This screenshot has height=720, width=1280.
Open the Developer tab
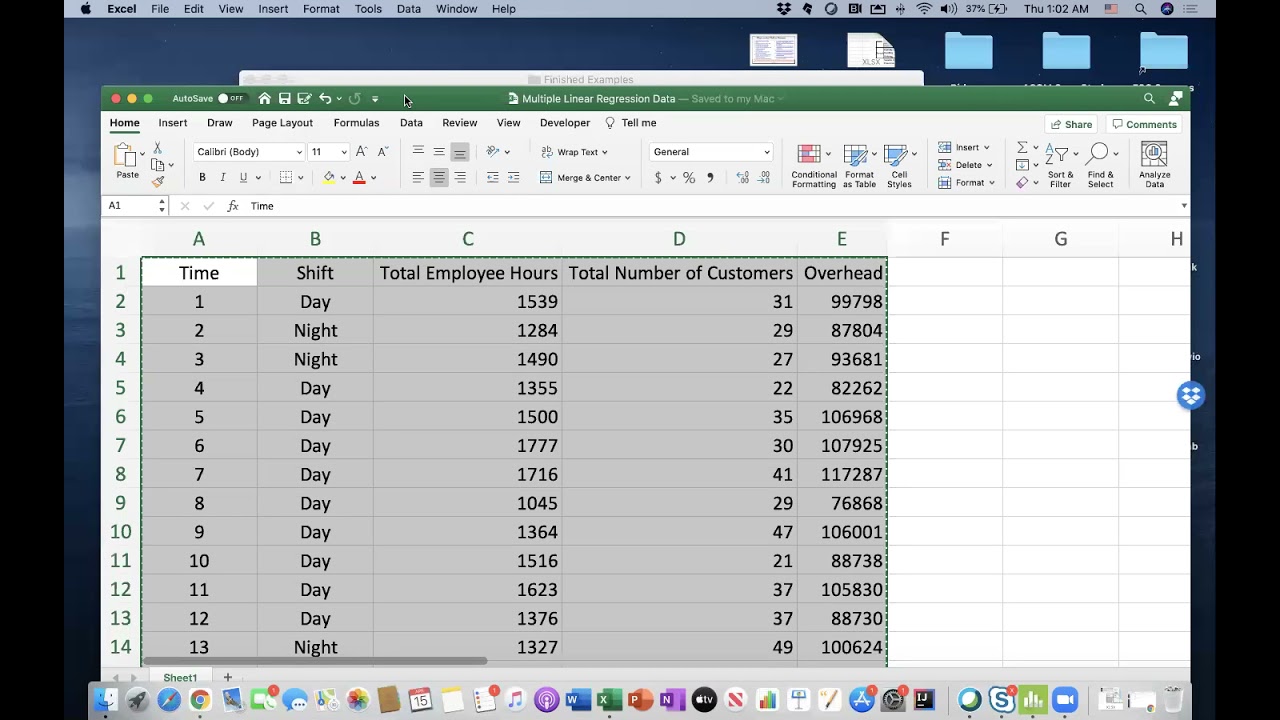point(565,123)
